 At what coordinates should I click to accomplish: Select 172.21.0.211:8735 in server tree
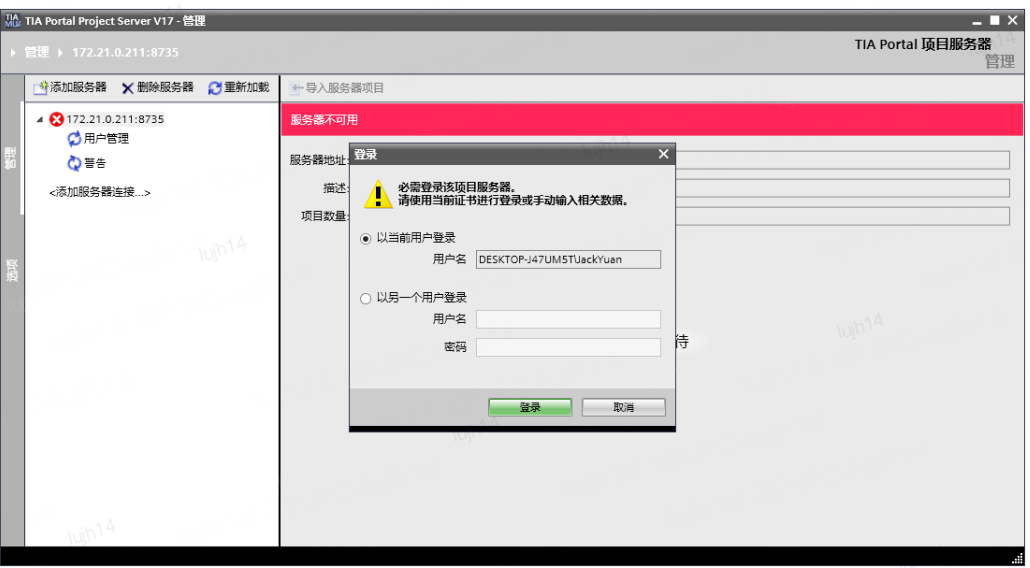pyautogui.click(x=115, y=119)
